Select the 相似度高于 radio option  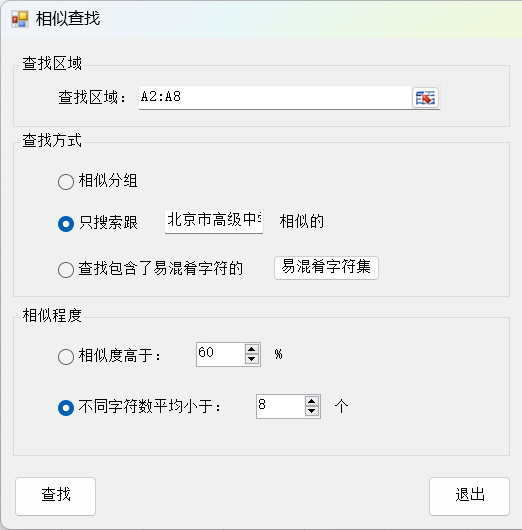(x=66, y=357)
